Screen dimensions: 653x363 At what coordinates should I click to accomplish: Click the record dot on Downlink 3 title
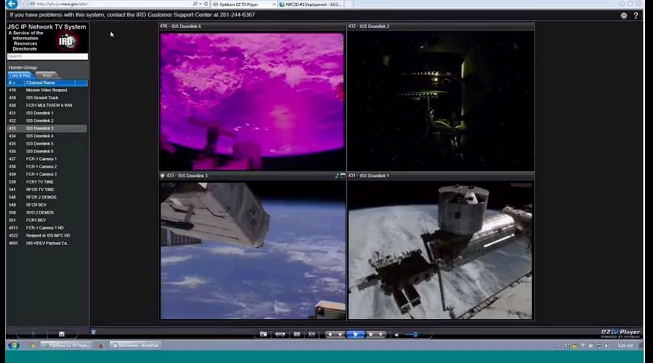pyautogui.click(x=162, y=176)
